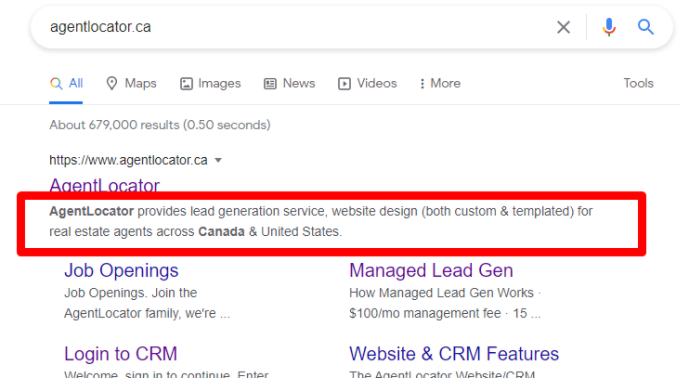Click the 'Join the AgentLocator family' snippet
Image resolution: width=680 pixels, height=383 pixels.
click(147, 303)
